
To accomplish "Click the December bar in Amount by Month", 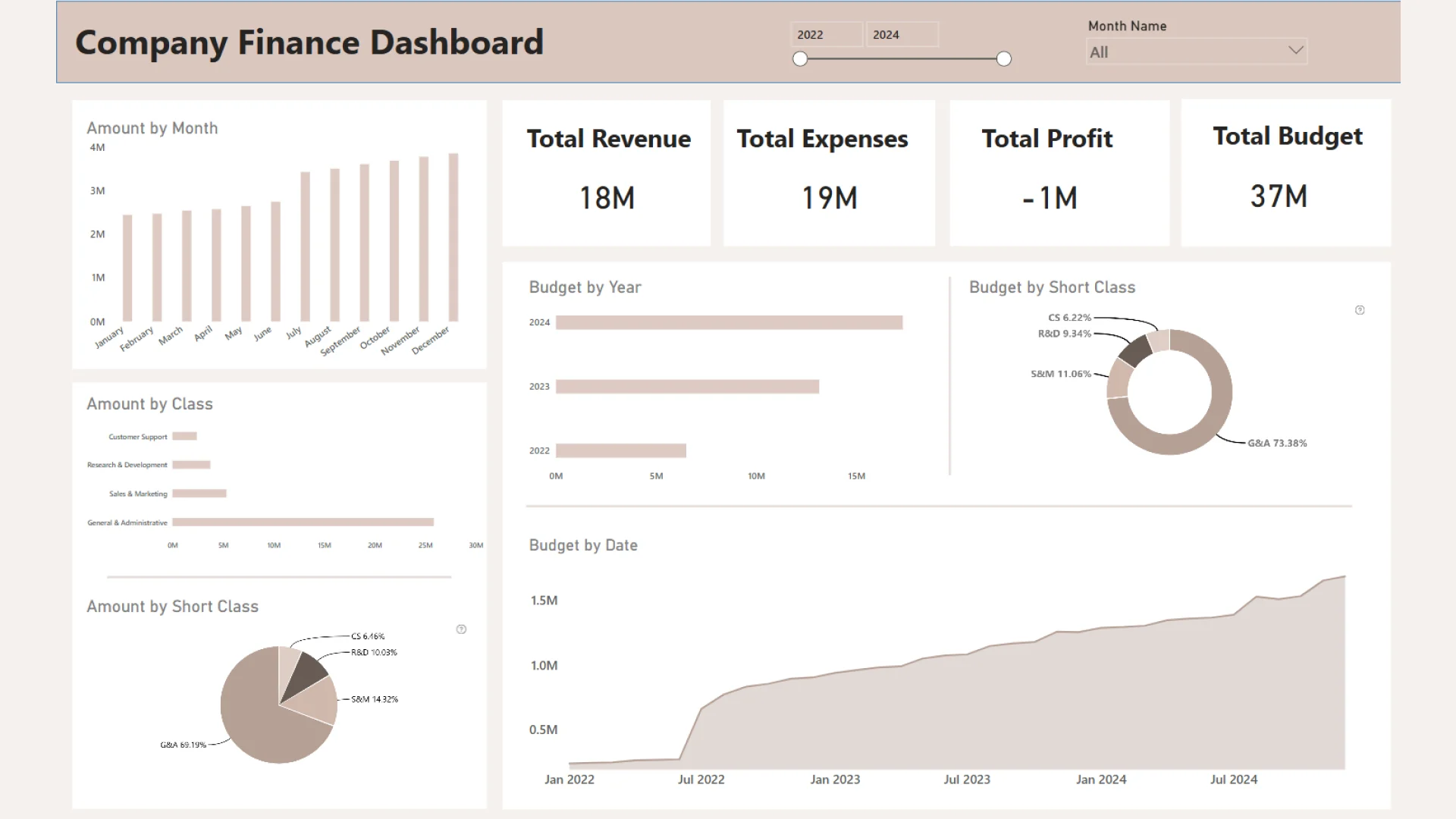I will click(x=453, y=237).
